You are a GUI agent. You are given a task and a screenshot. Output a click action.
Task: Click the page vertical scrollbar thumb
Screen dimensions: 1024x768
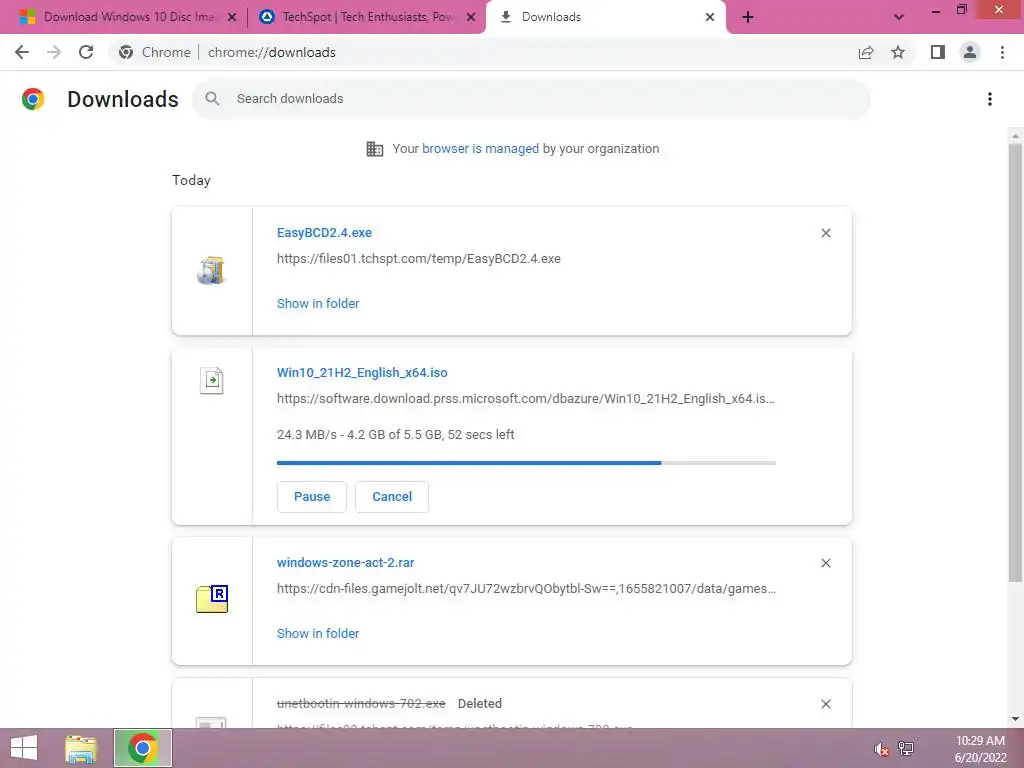(1015, 362)
